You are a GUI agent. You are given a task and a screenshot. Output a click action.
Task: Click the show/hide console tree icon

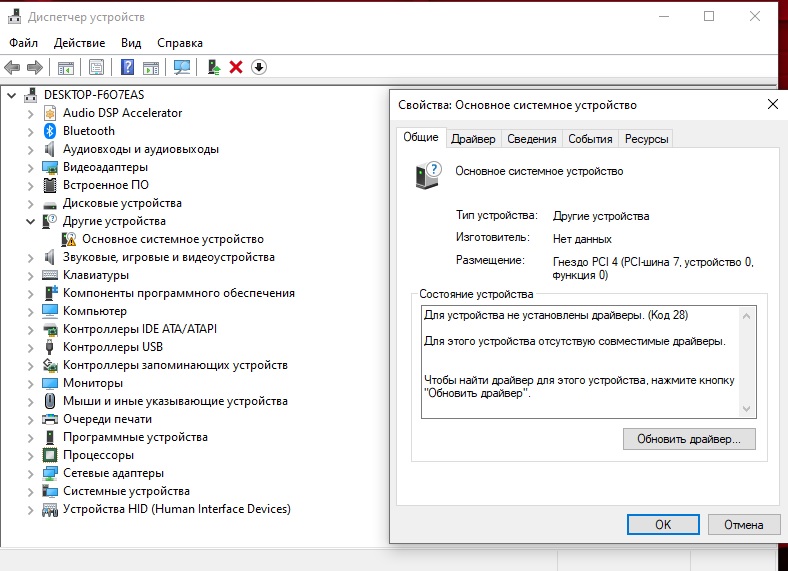66,67
